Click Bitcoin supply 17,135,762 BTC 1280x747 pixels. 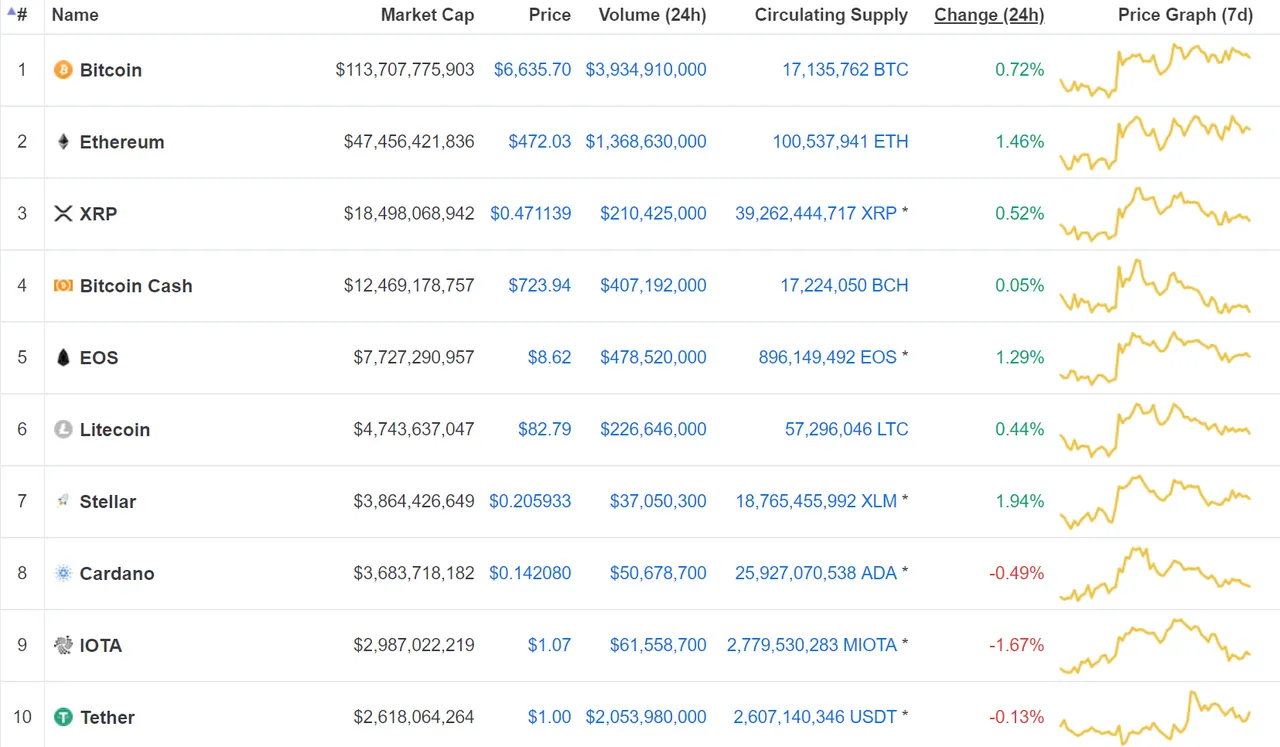[x=846, y=70]
